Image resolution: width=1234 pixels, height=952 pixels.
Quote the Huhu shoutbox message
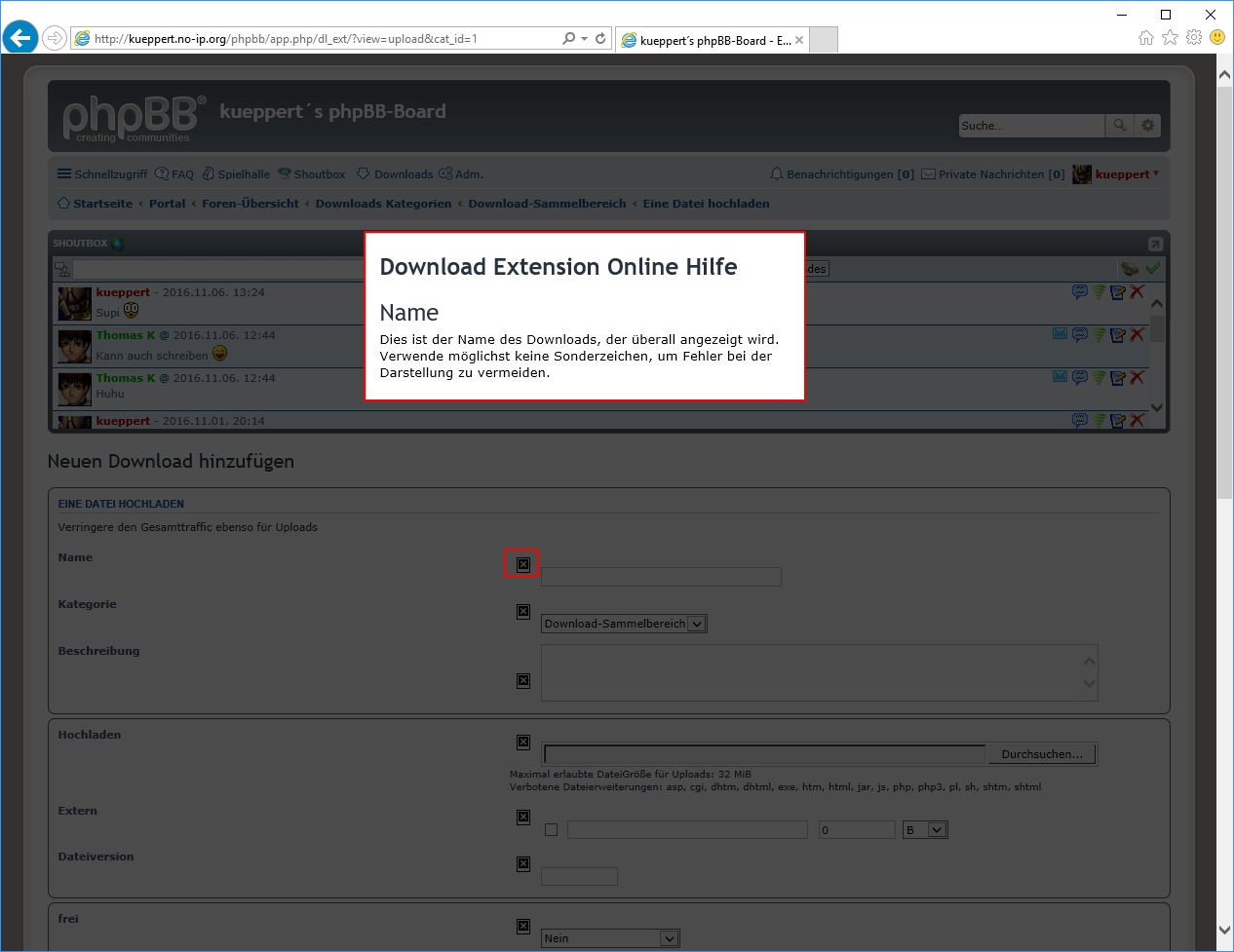pos(1079,377)
